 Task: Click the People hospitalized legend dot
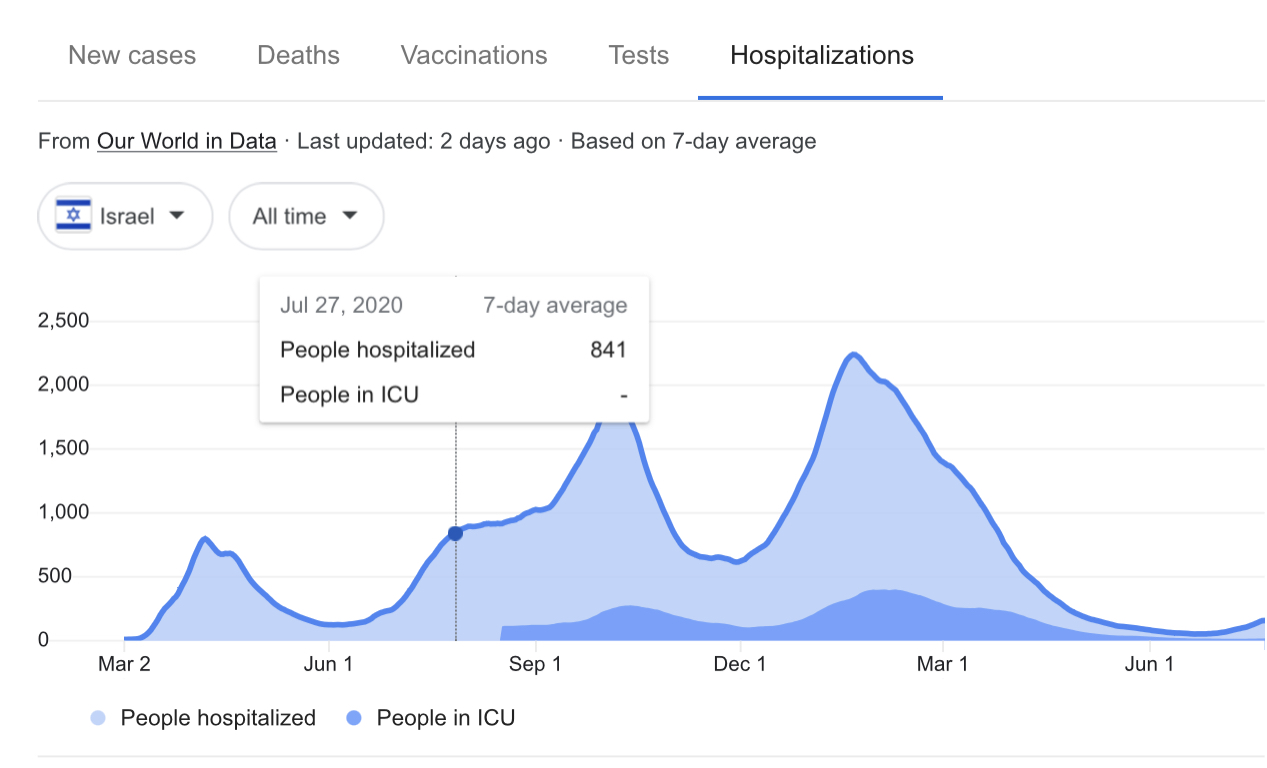pyautogui.click(x=98, y=718)
